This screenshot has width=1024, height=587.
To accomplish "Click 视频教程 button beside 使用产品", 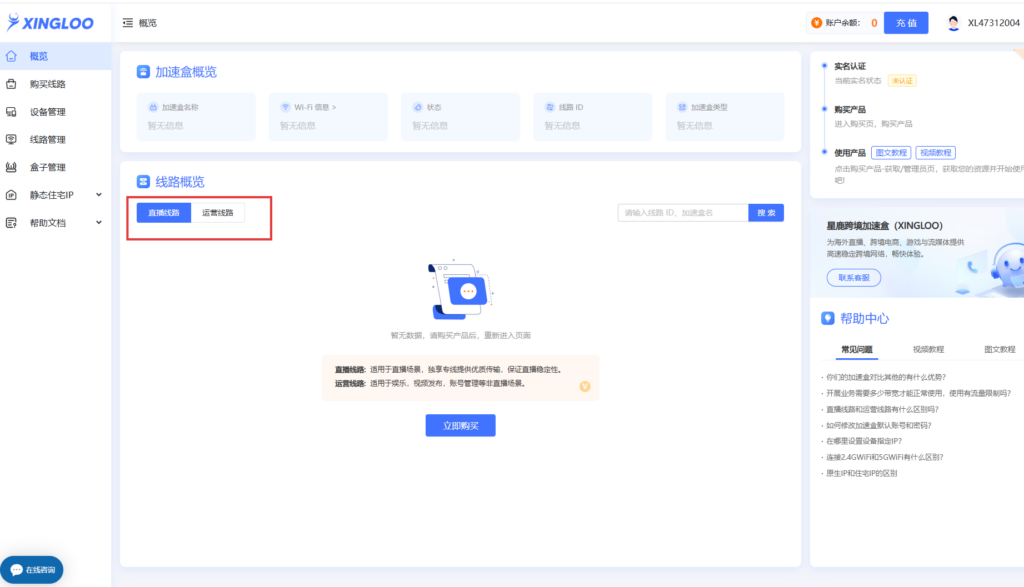I will [x=935, y=153].
